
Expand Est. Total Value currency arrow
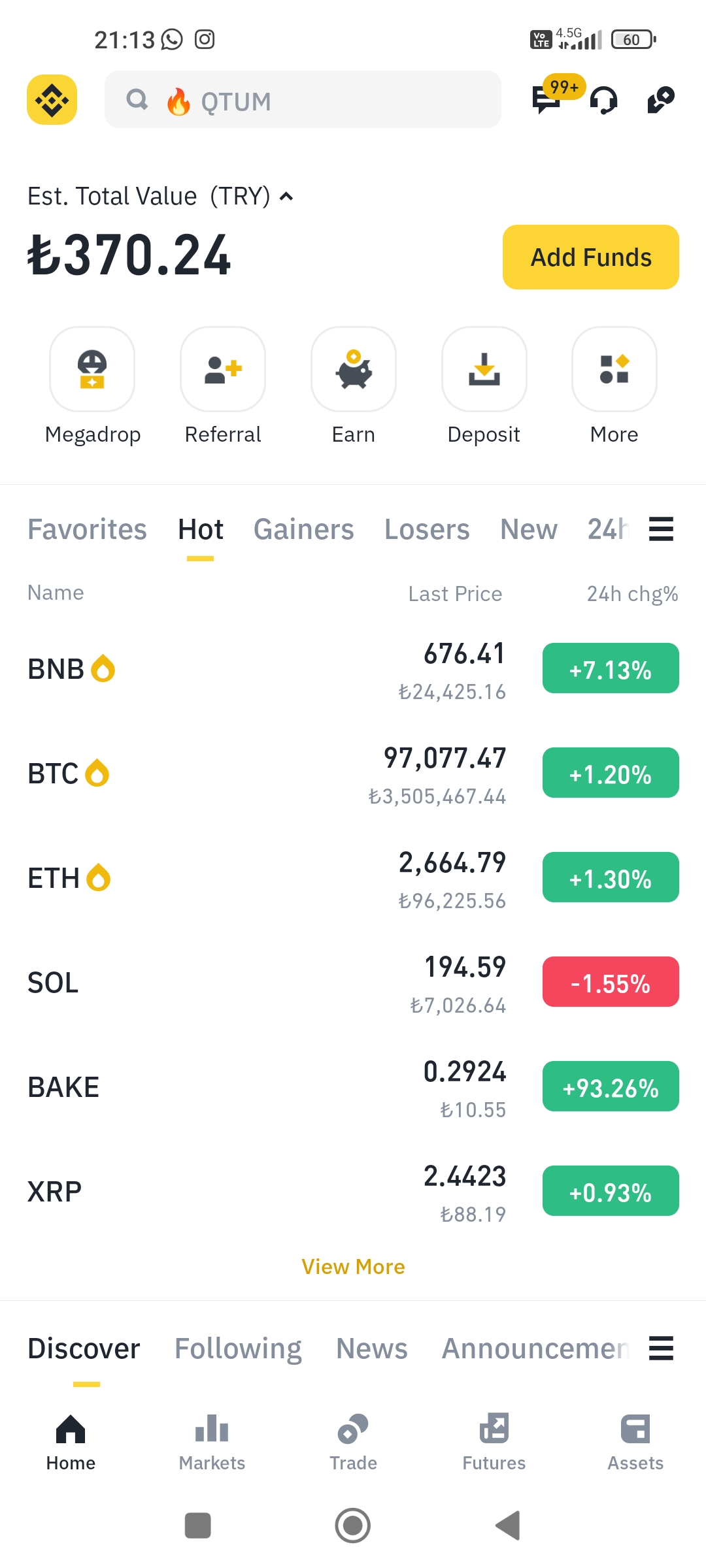[x=286, y=196]
